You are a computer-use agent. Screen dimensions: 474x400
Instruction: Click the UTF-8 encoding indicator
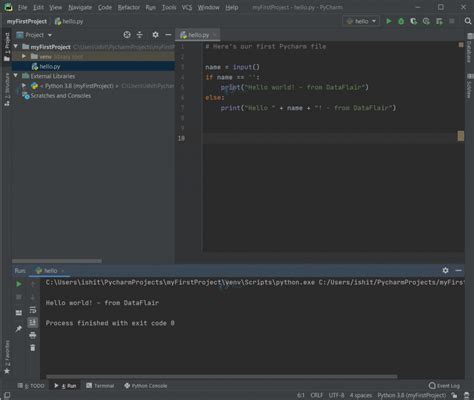336,395
